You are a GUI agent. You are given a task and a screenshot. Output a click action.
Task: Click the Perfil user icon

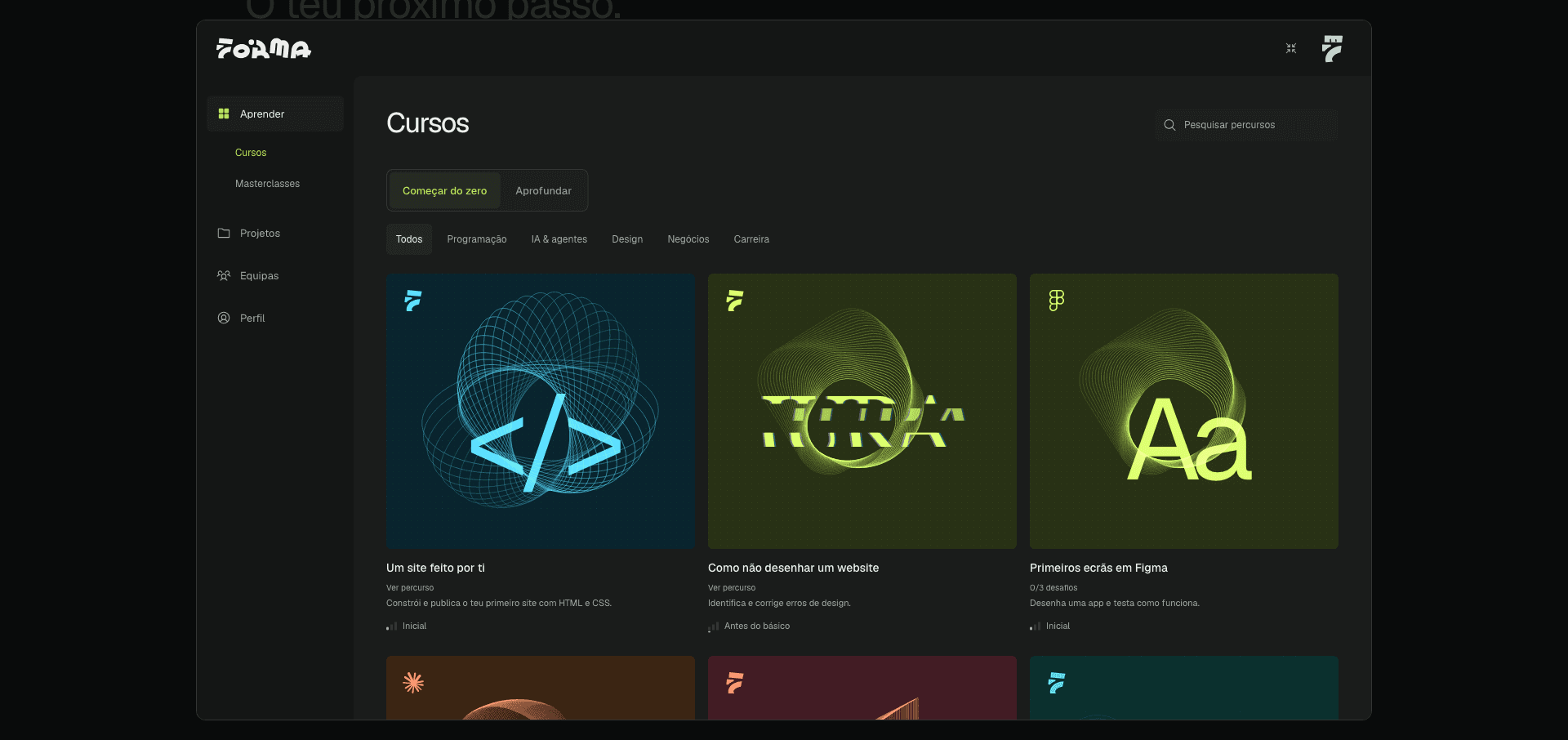point(224,318)
